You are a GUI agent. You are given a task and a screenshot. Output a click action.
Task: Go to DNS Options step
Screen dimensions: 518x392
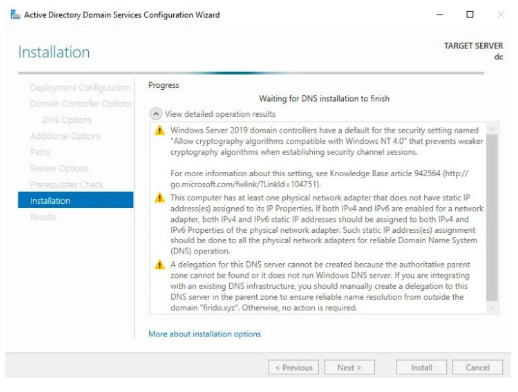point(67,120)
